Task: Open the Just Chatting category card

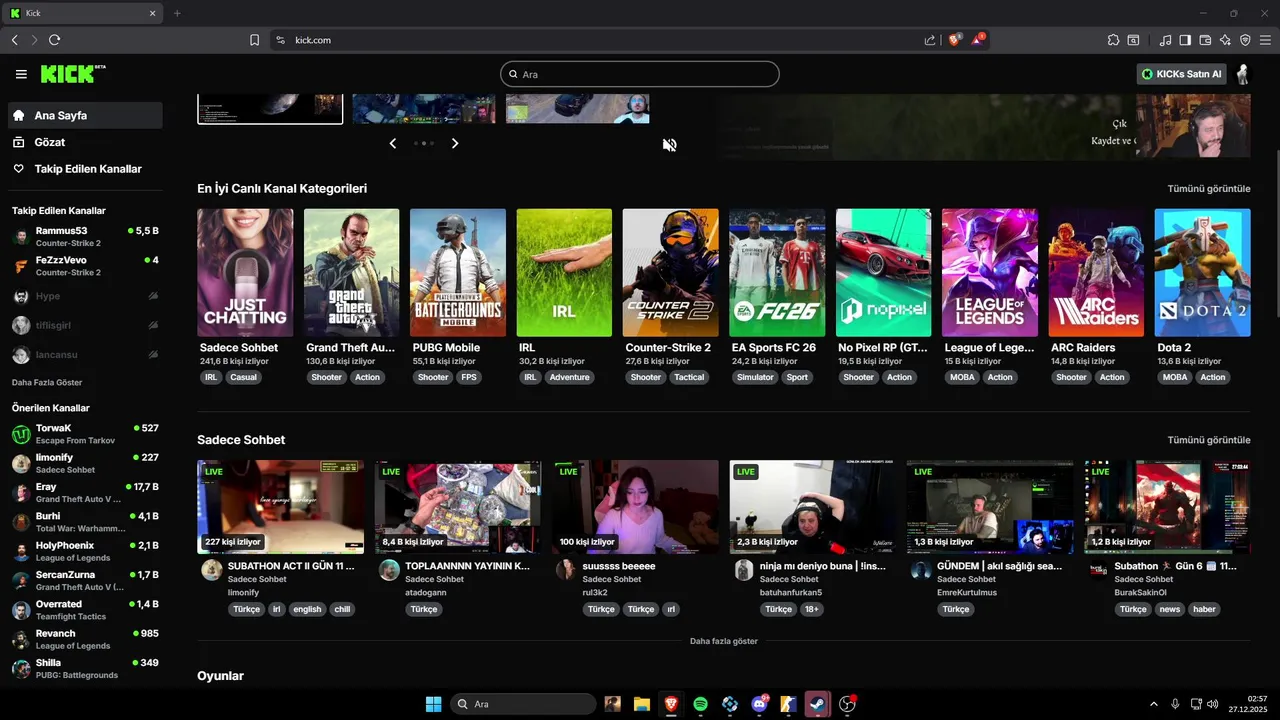Action: [245, 272]
